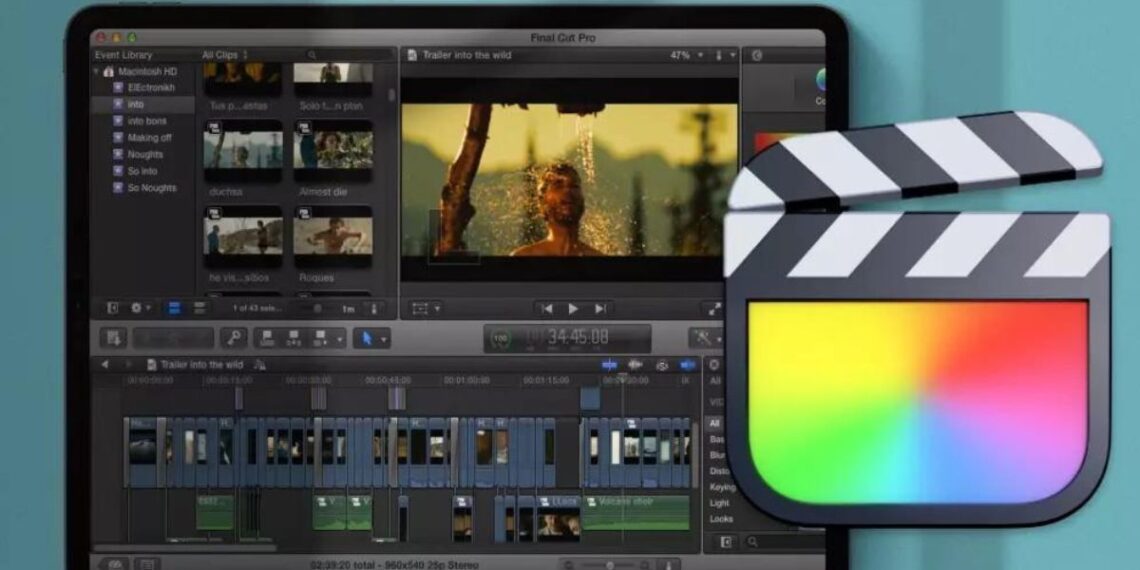This screenshot has height=570, width=1140.
Task: Select the Looks effects category
Action: point(720,519)
